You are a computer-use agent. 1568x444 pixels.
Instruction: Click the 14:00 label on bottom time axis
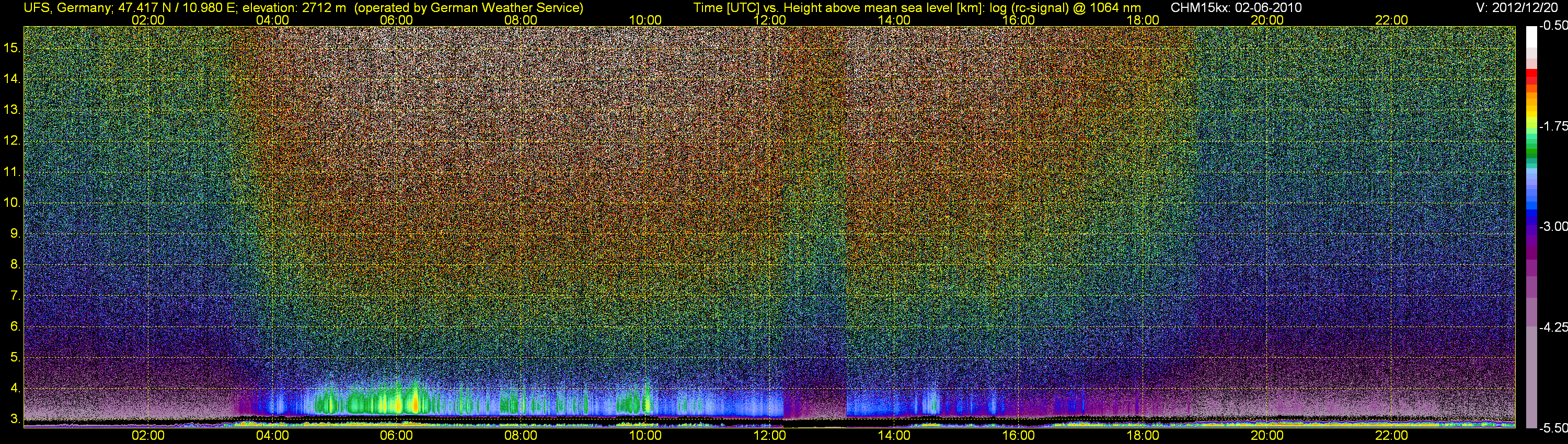pos(894,436)
